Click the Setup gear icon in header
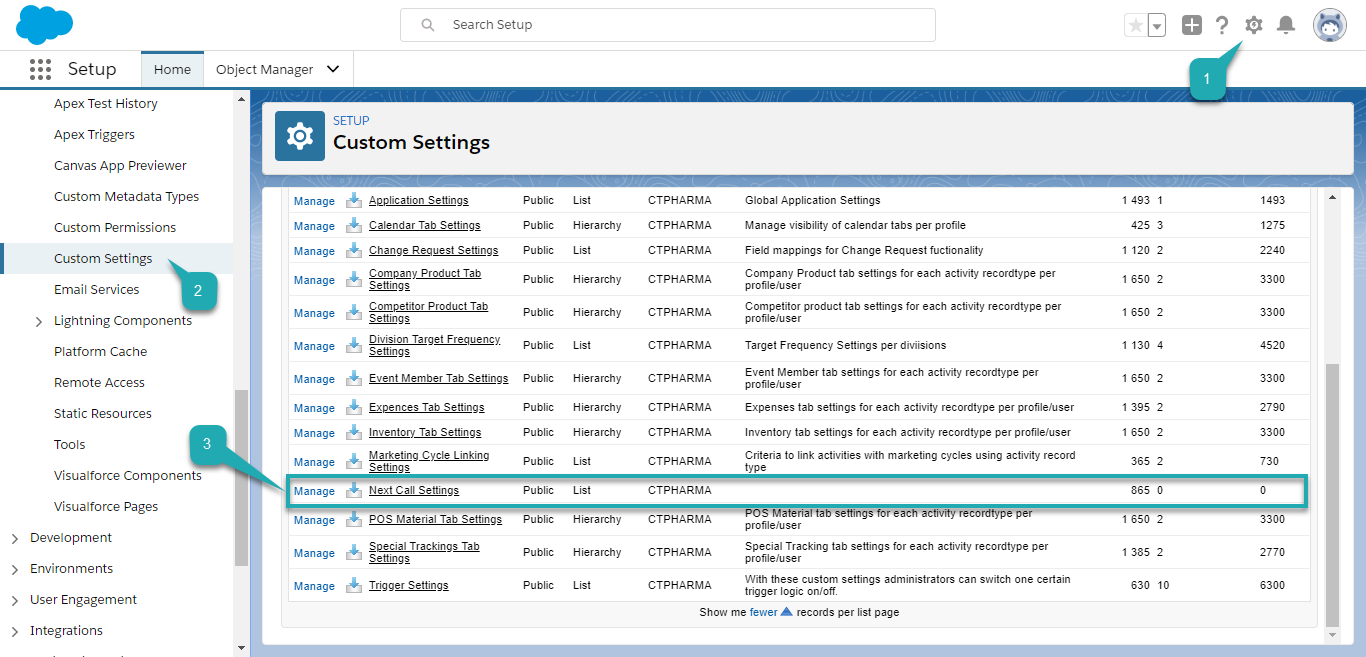The image size is (1366, 657). tap(1254, 25)
